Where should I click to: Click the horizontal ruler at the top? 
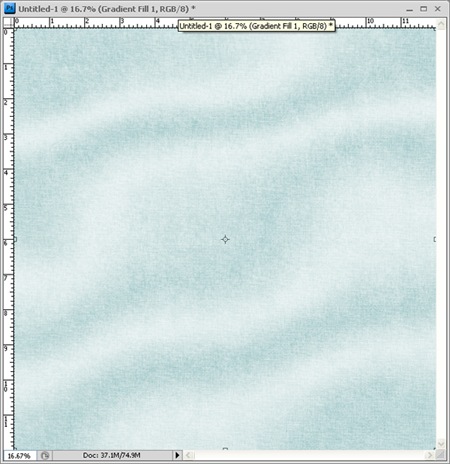(225, 23)
